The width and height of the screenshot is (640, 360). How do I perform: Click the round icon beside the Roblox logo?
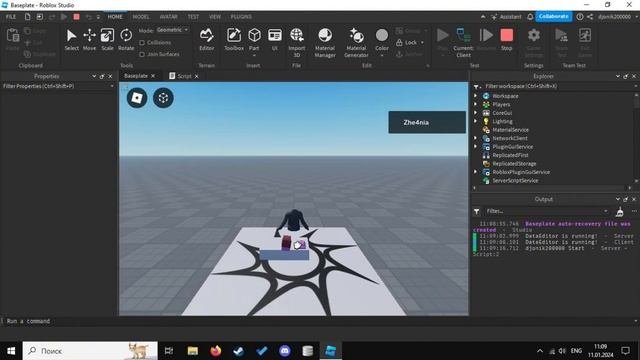click(x=163, y=98)
